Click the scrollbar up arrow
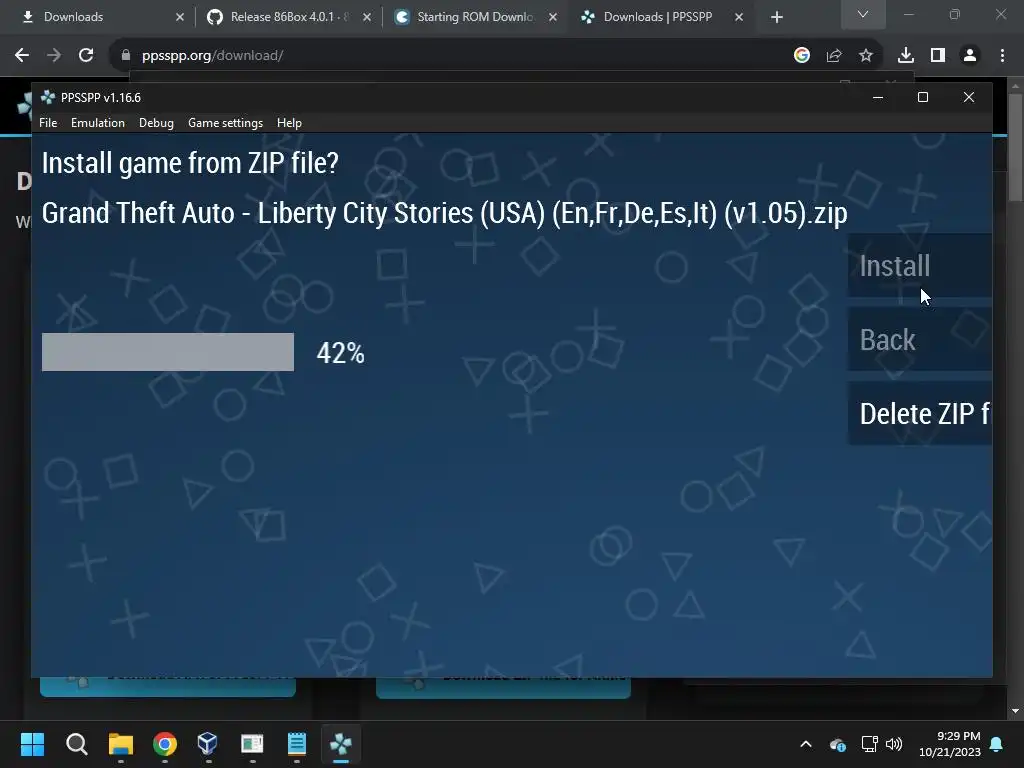 [1015, 85]
